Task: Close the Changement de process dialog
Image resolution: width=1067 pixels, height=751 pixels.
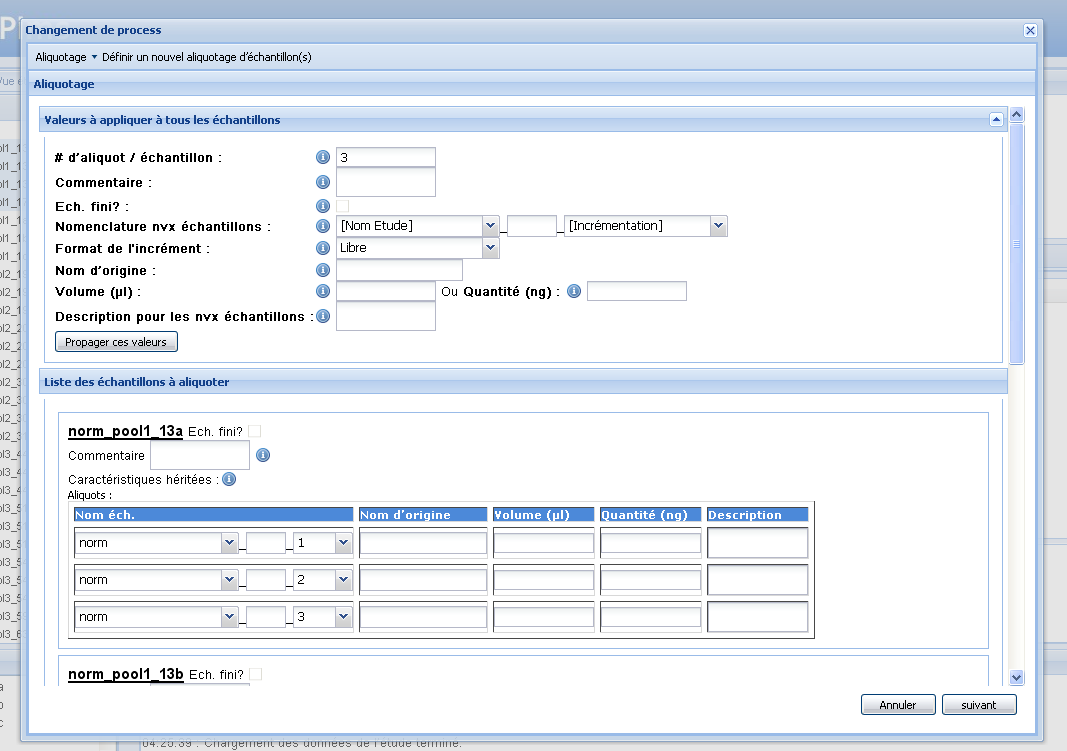Action: click(1030, 30)
